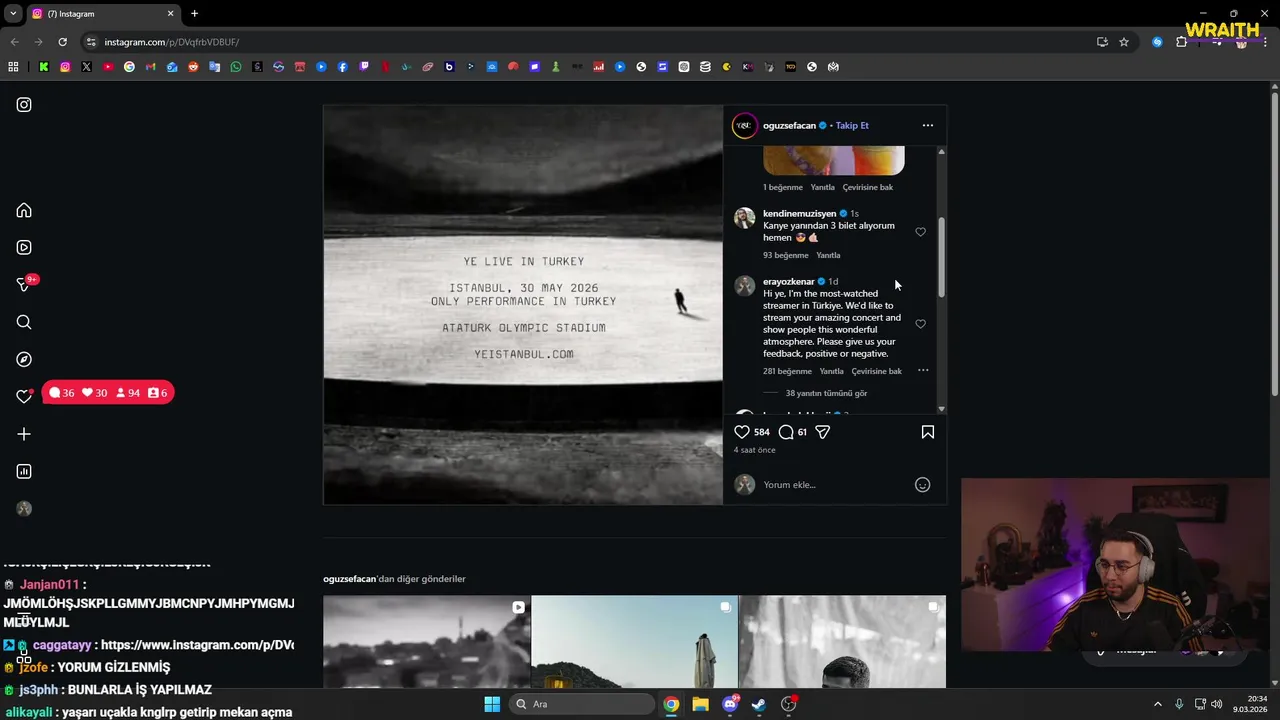This screenshot has height=720, width=1280.
Task: Open post options three-dot menu
Action: tap(928, 125)
